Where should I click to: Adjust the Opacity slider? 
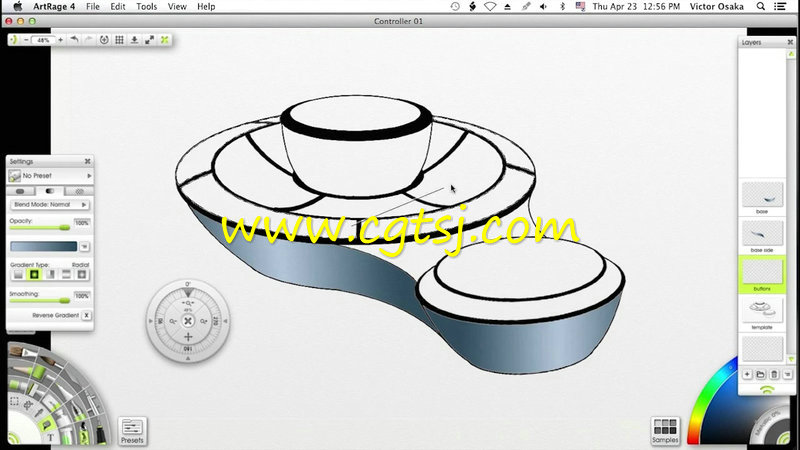(40, 228)
